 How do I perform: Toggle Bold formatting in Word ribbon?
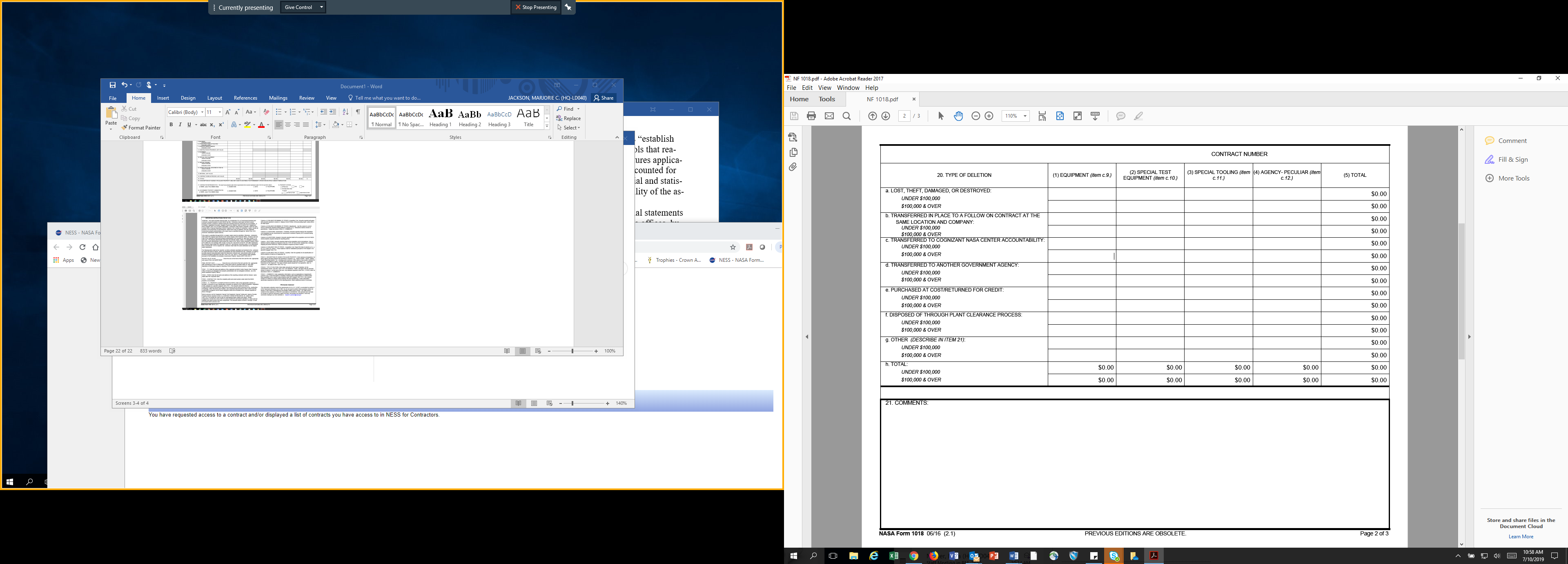click(171, 125)
